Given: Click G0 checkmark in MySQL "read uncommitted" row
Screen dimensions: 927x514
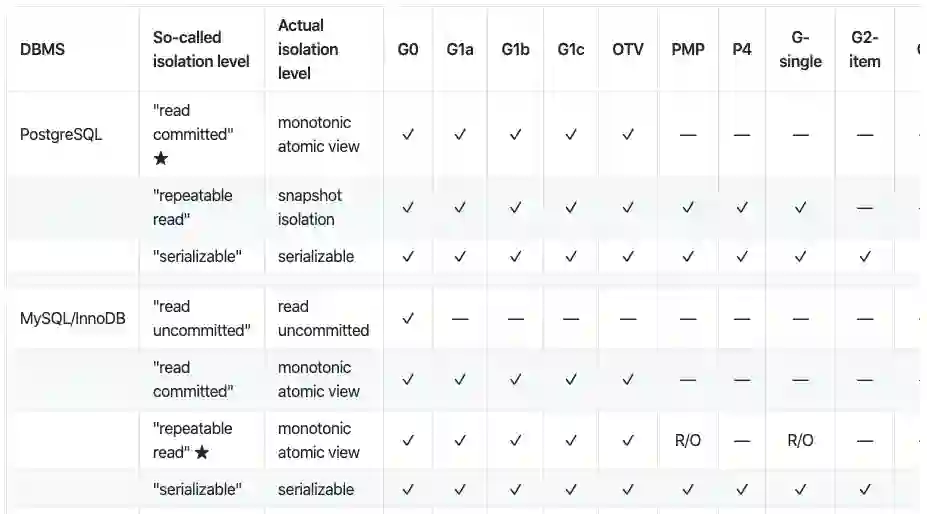Looking at the screenshot, I should (407, 319).
